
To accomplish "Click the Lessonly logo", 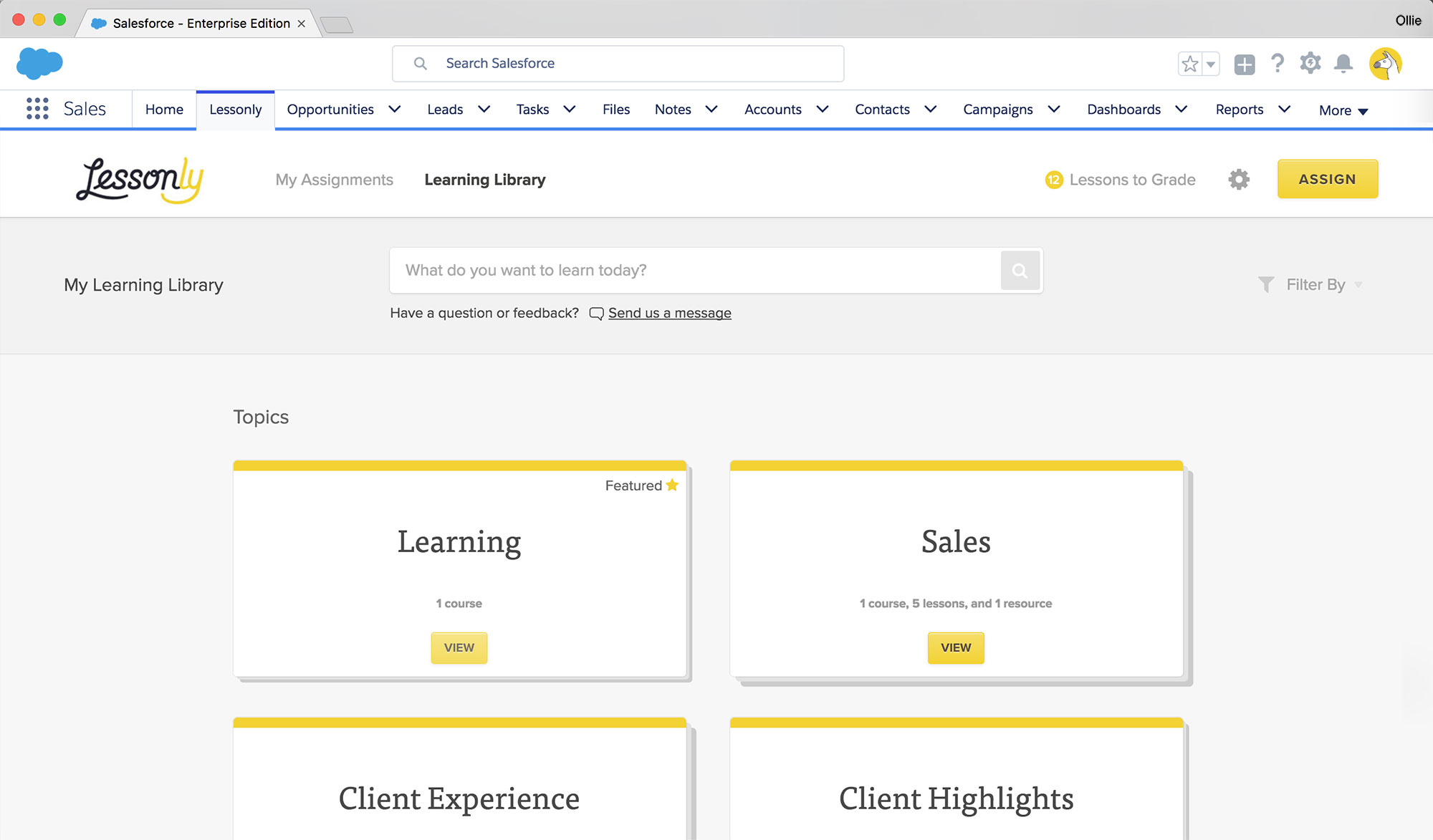I will (138, 178).
